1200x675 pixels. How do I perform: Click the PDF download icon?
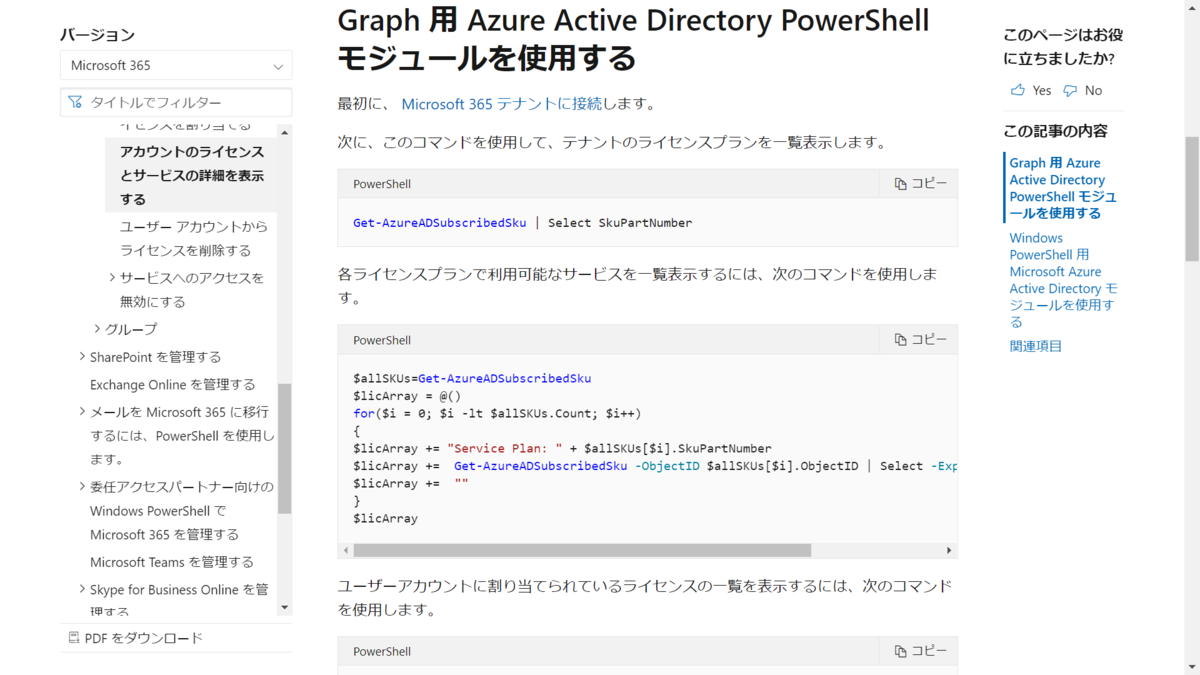tap(74, 638)
